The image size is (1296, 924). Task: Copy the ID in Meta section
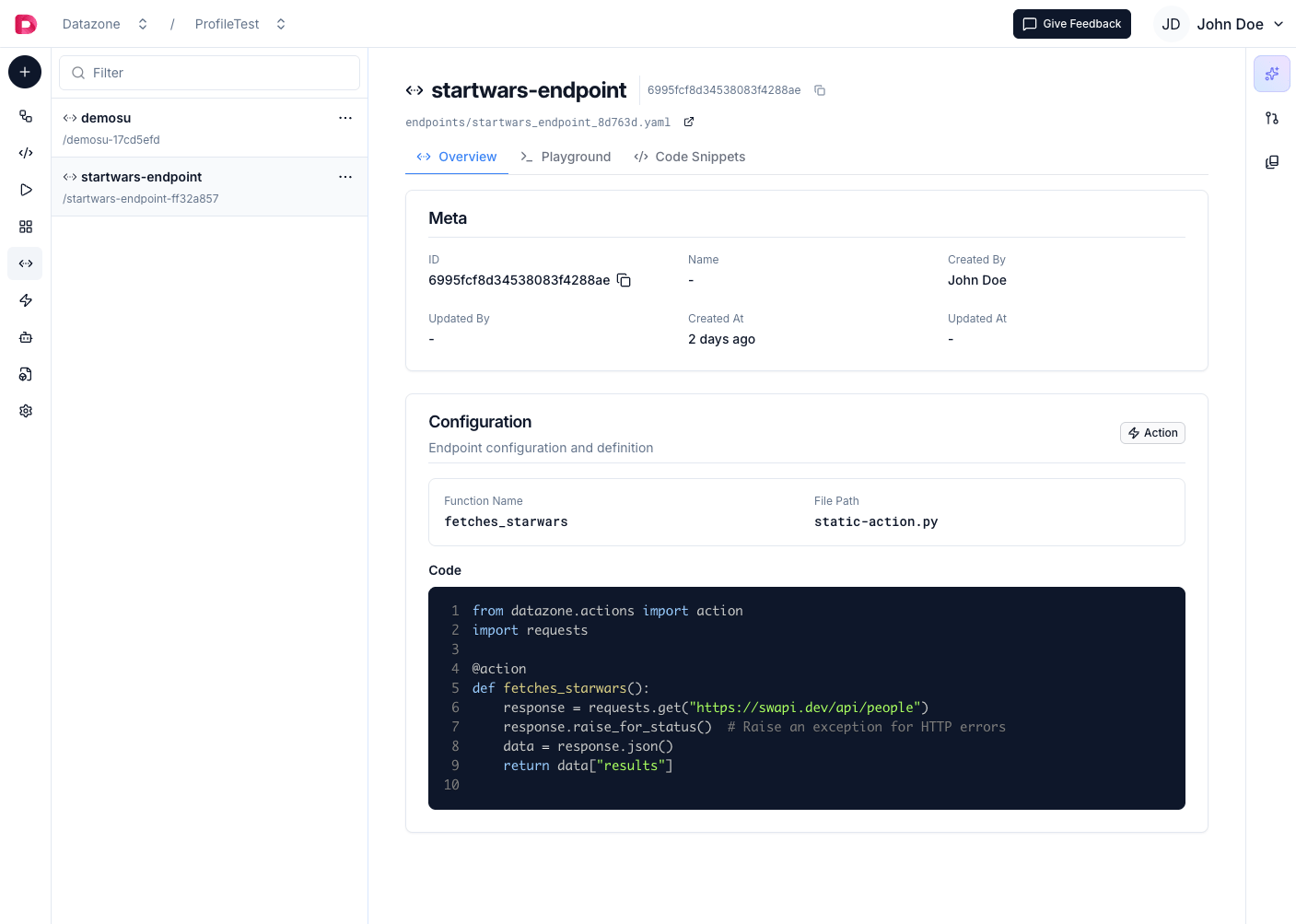coord(624,280)
